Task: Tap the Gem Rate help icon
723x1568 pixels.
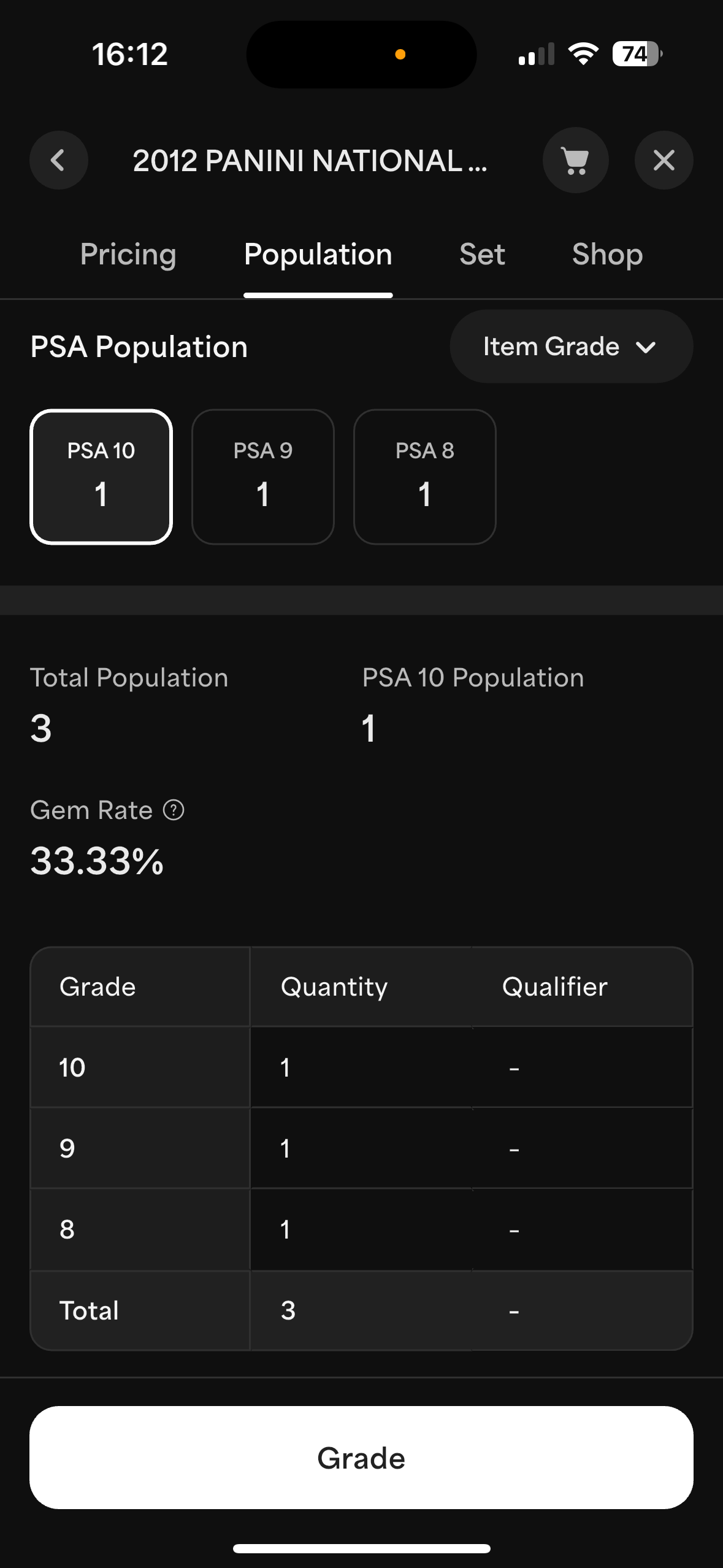Action: click(x=174, y=810)
